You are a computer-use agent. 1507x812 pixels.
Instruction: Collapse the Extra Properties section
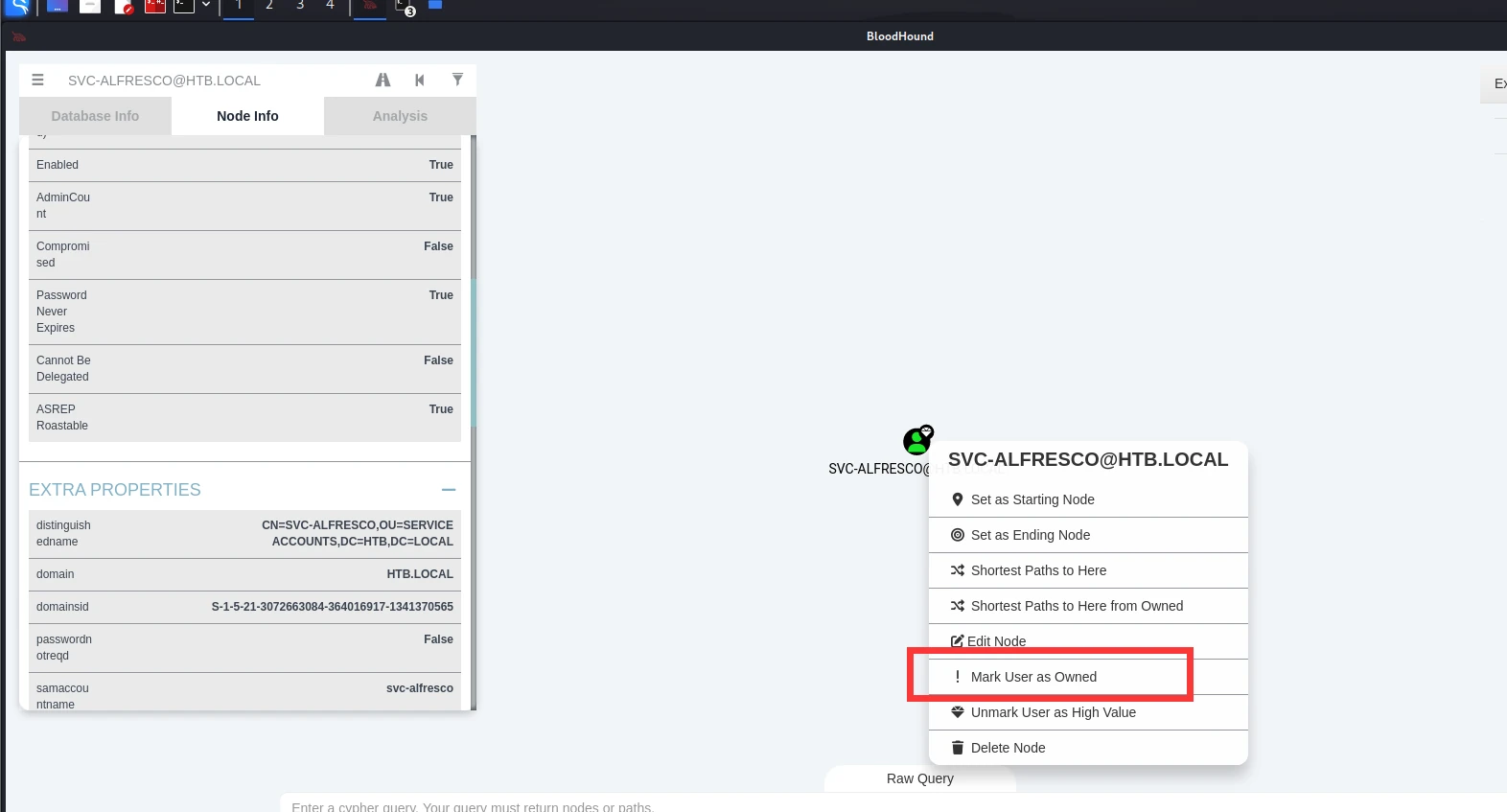pyautogui.click(x=449, y=490)
